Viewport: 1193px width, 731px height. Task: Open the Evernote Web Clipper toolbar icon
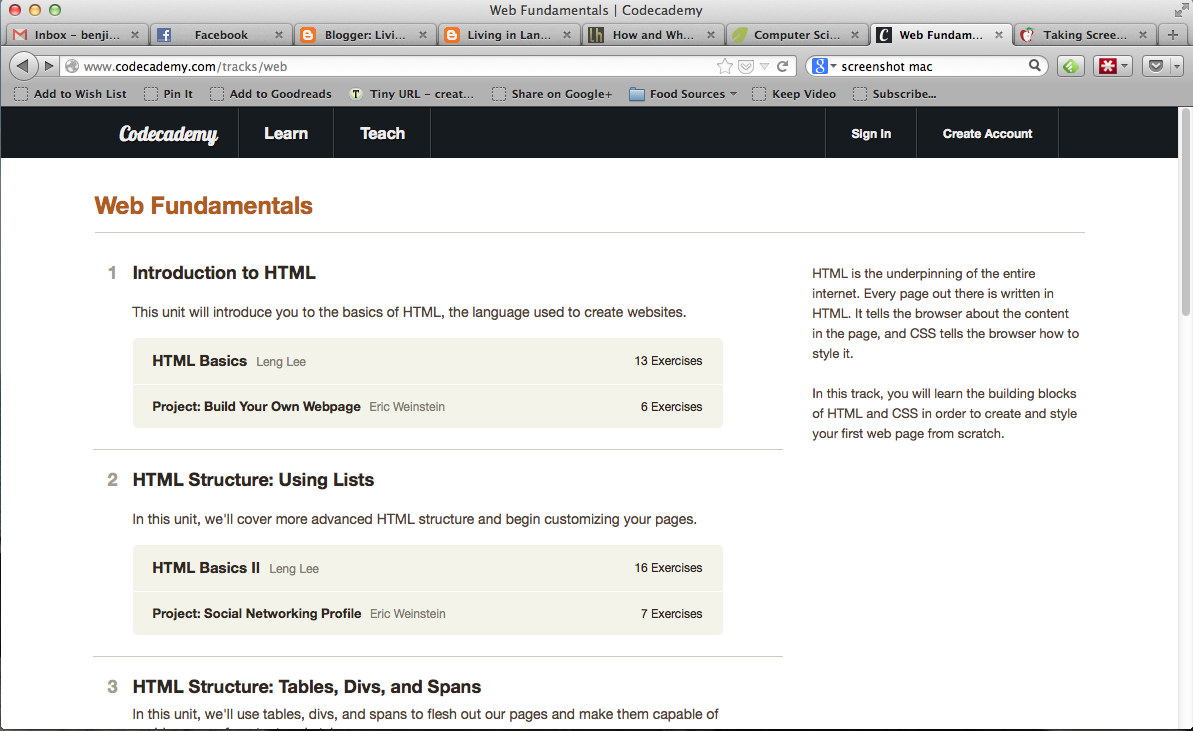pos(1070,65)
